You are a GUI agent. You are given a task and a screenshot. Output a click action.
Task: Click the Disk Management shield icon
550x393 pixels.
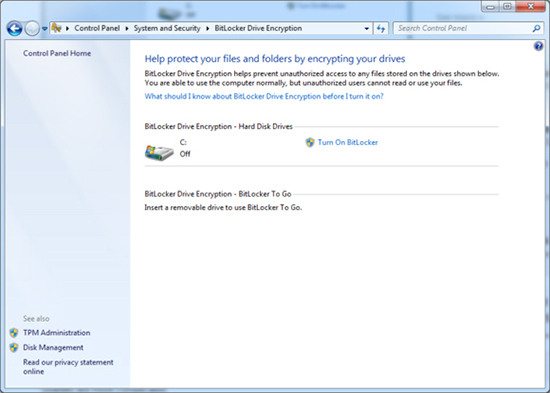tap(14, 347)
